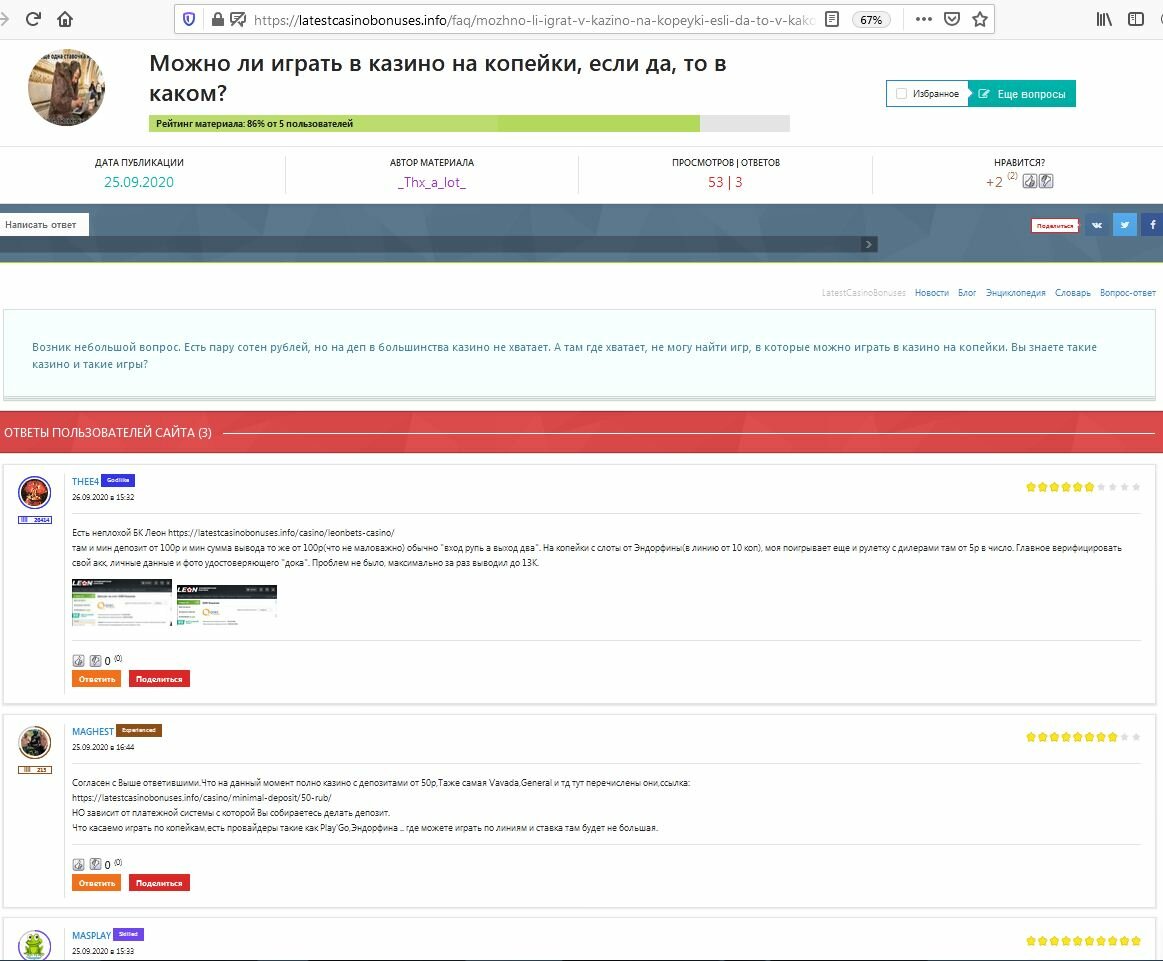Open page actions three-dots menu
Viewport: 1163px width, 961px height.
pos(923,19)
